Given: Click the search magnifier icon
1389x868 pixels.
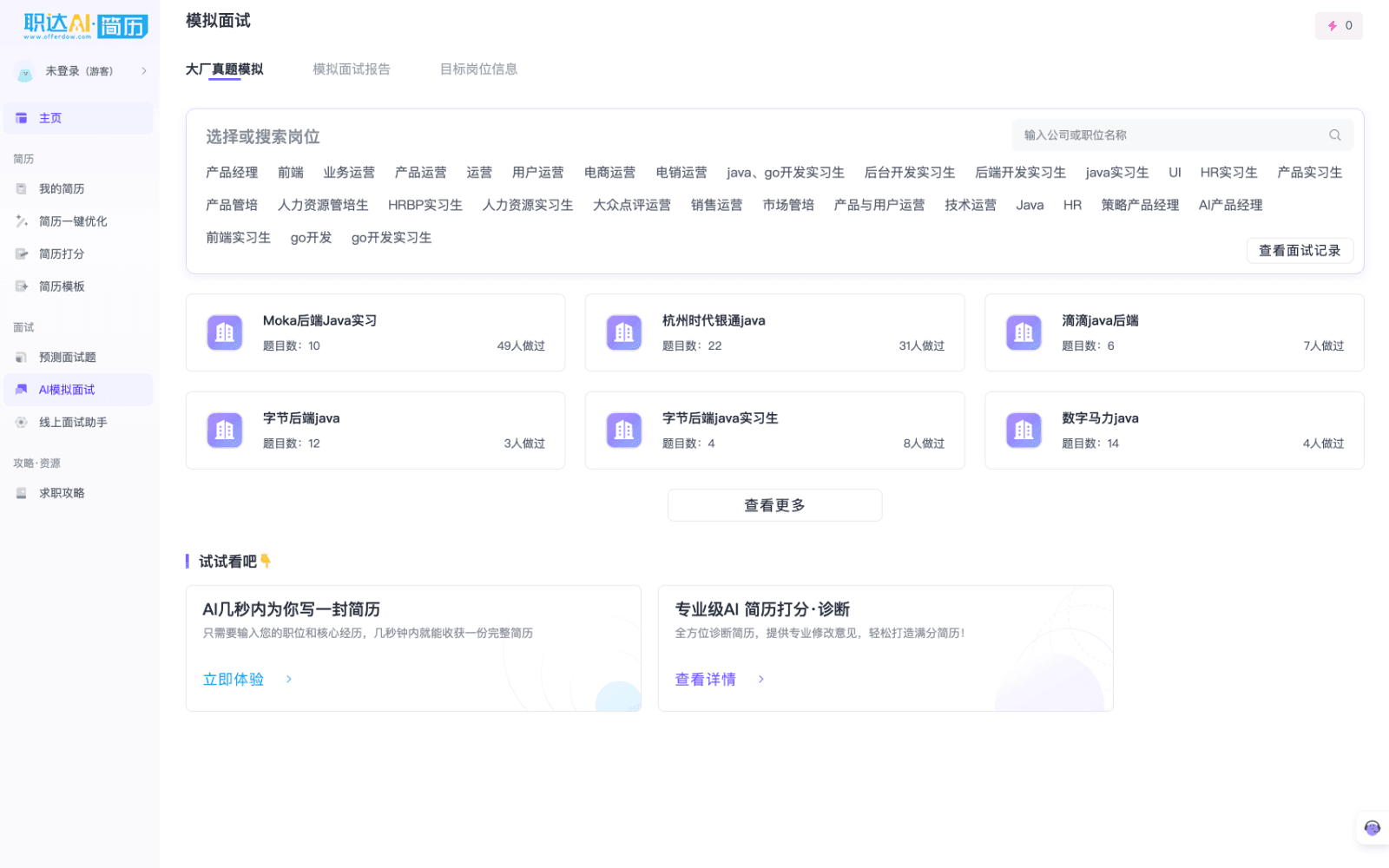Looking at the screenshot, I should coord(1335,135).
